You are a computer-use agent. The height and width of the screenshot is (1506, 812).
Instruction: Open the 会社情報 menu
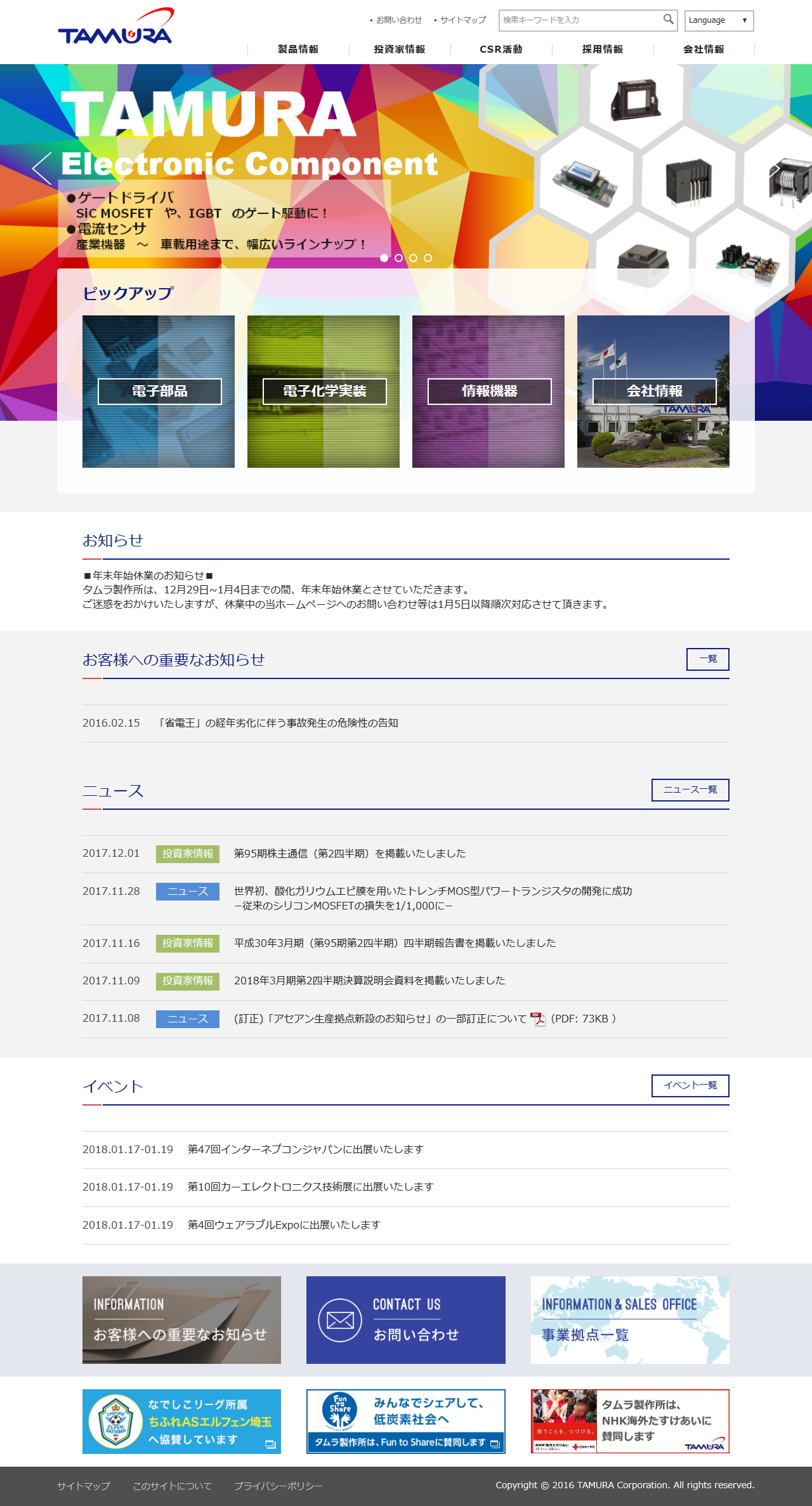pyautogui.click(x=704, y=49)
